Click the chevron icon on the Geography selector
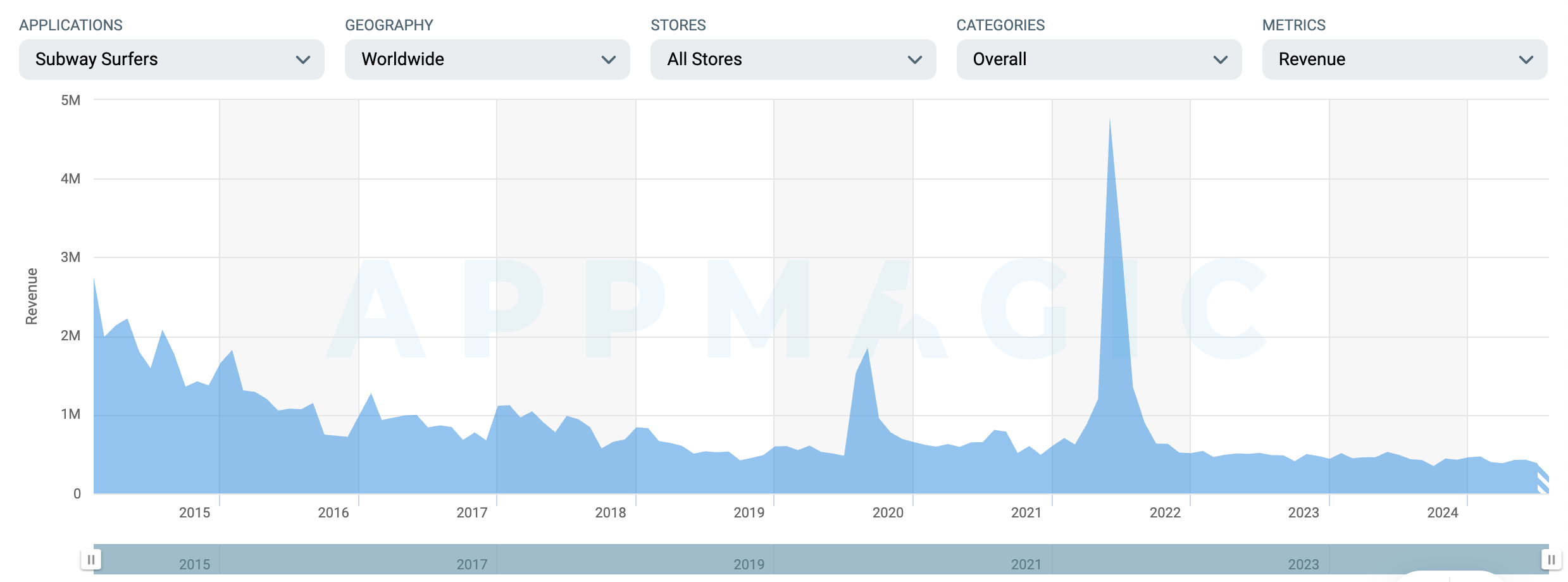This screenshot has height=582, width=1568. tap(609, 59)
